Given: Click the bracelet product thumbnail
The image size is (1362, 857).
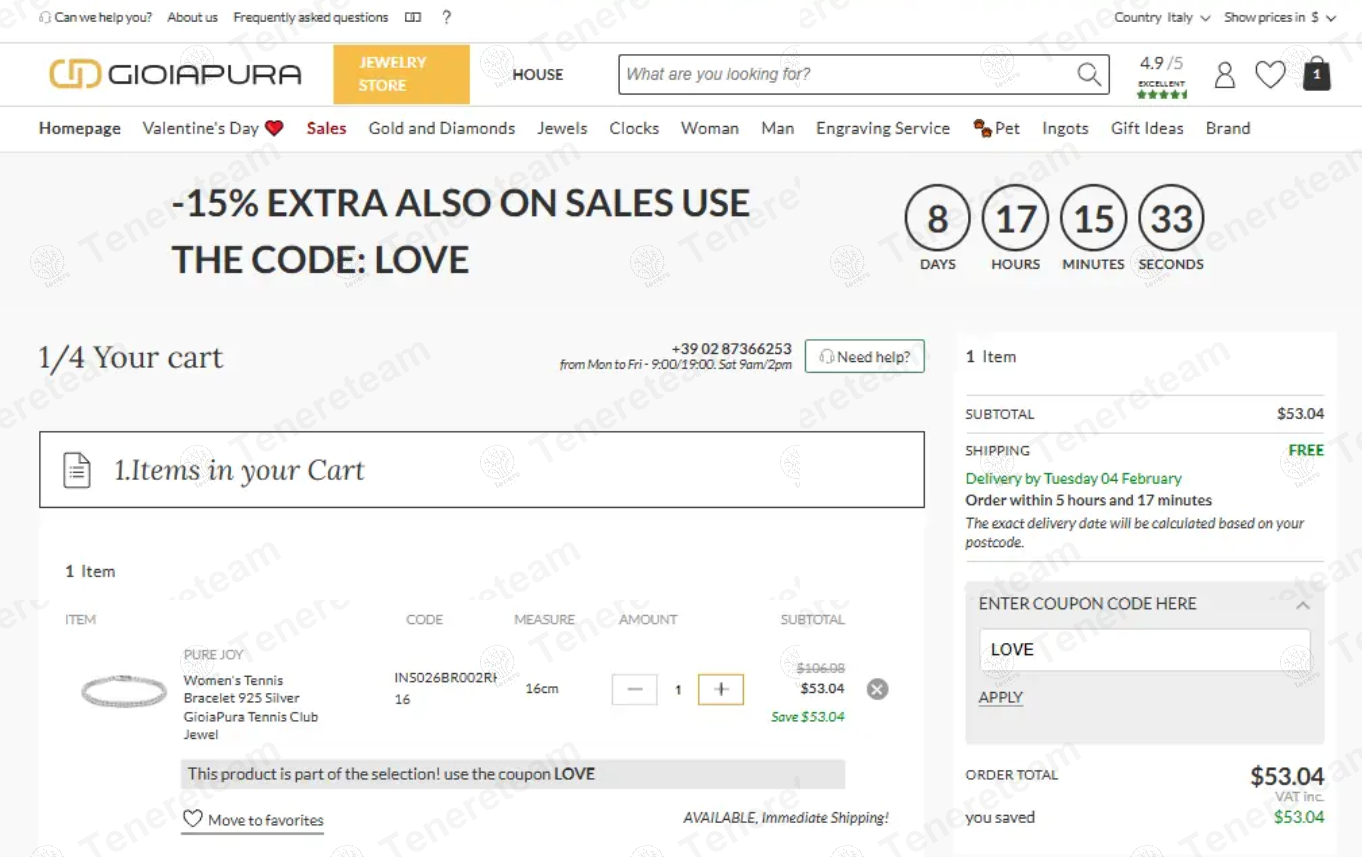Looking at the screenshot, I should [x=123, y=691].
